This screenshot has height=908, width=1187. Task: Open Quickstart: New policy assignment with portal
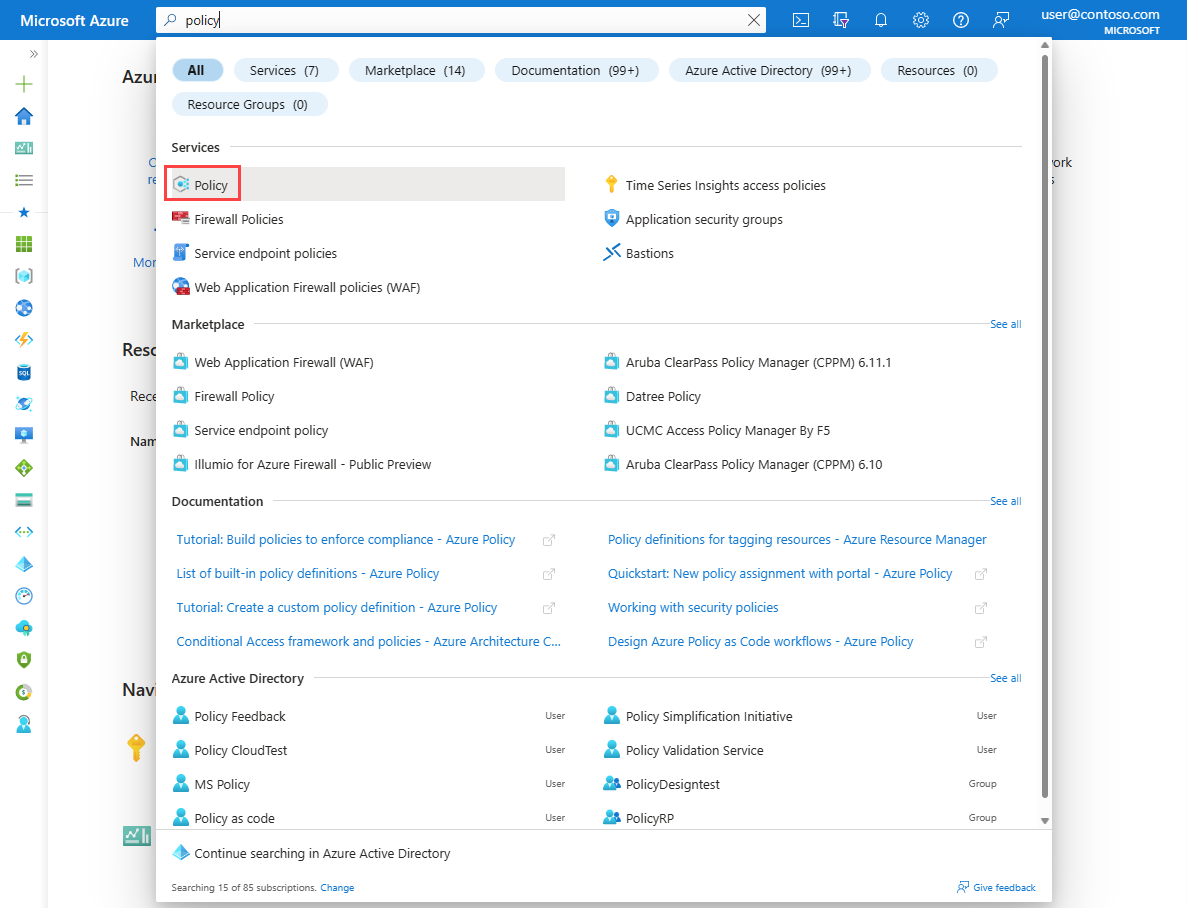[780, 574]
